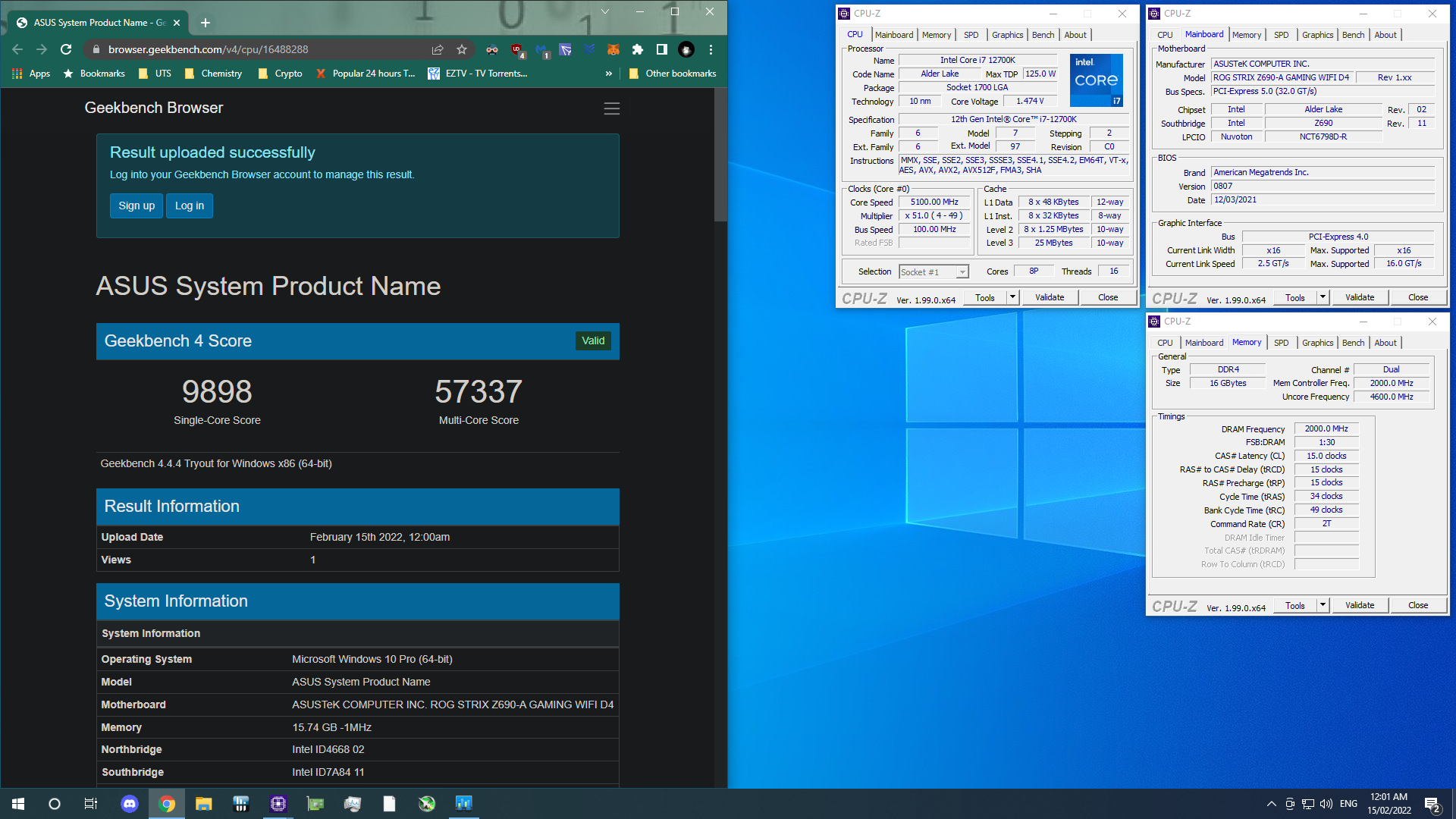The width and height of the screenshot is (1456, 819).
Task: Share this page via address bar icon
Action: point(438,49)
